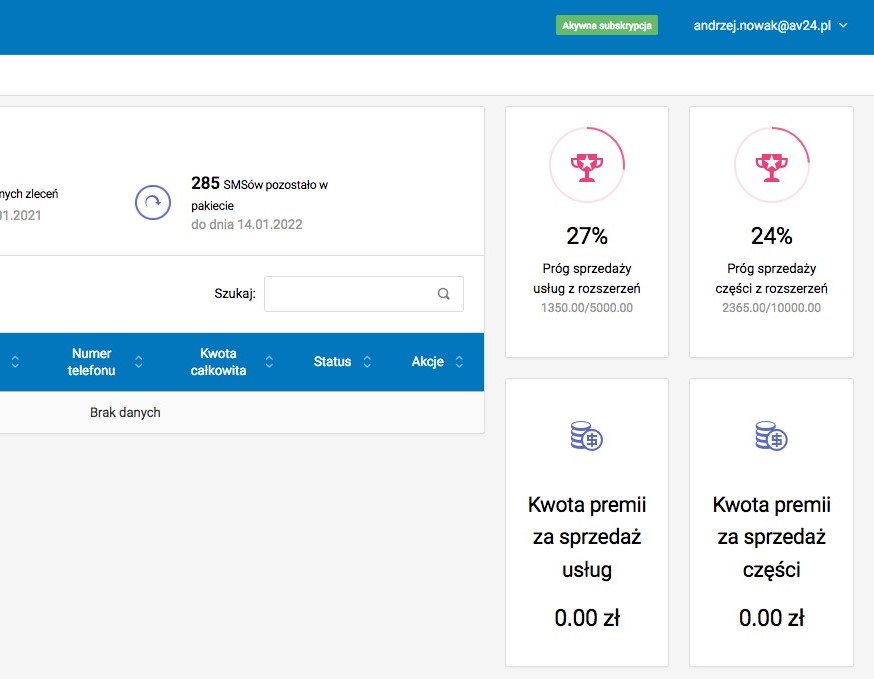Click the 285 SMSów pozostało text
The height and width of the screenshot is (679, 874).
click(259, 185)
